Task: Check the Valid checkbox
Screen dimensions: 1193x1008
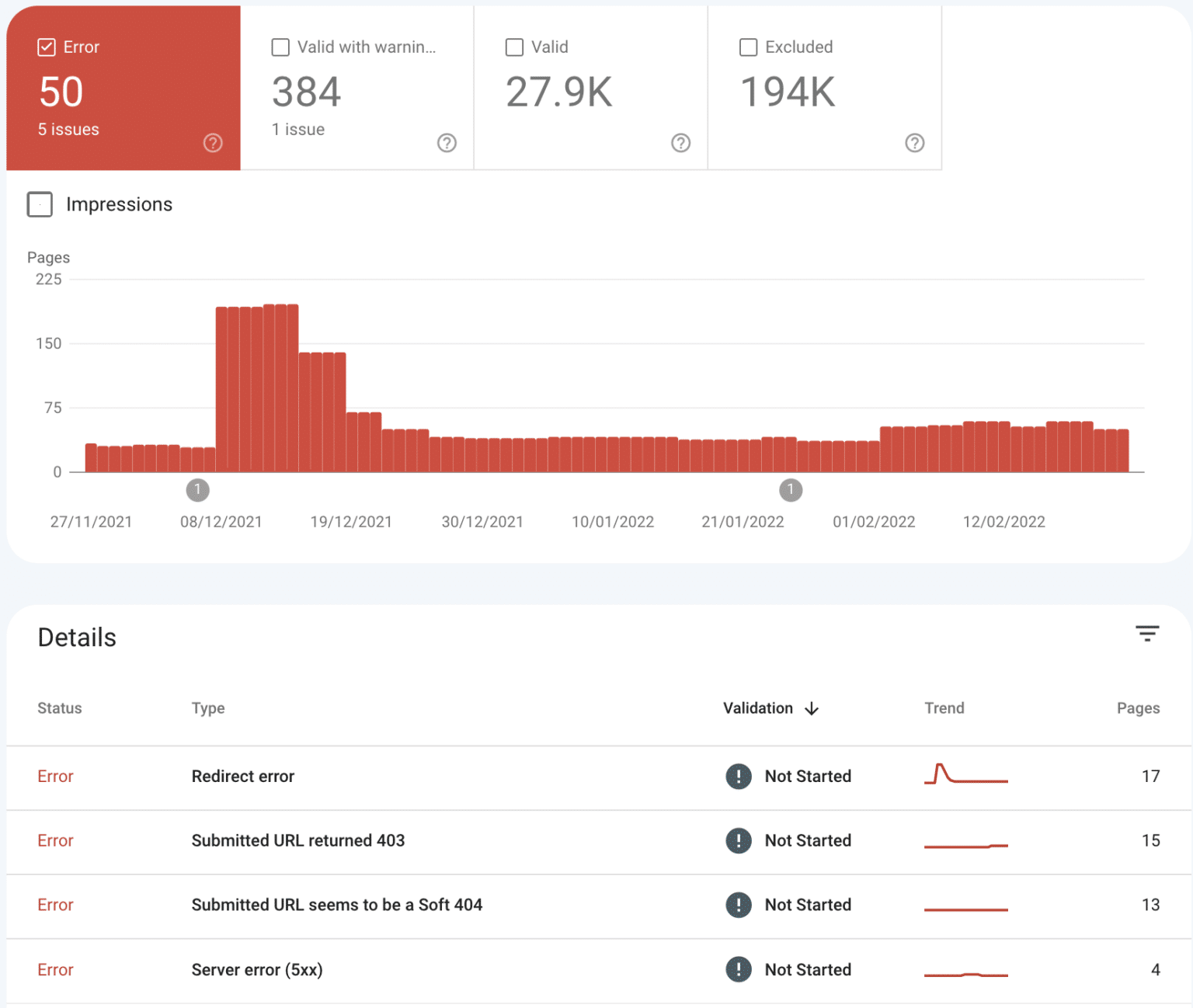Action: click(514, 47)
